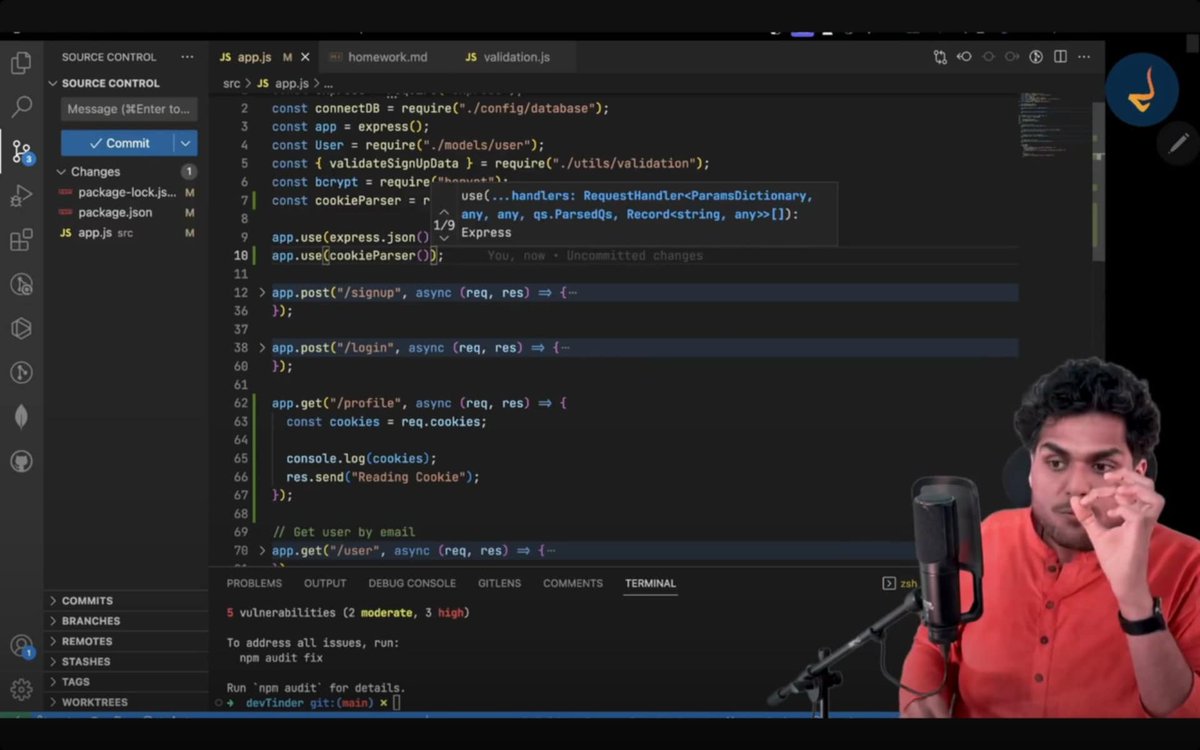Open the Explorer view in activity bar
The image size is (1200, 750).
pos(20,63)
